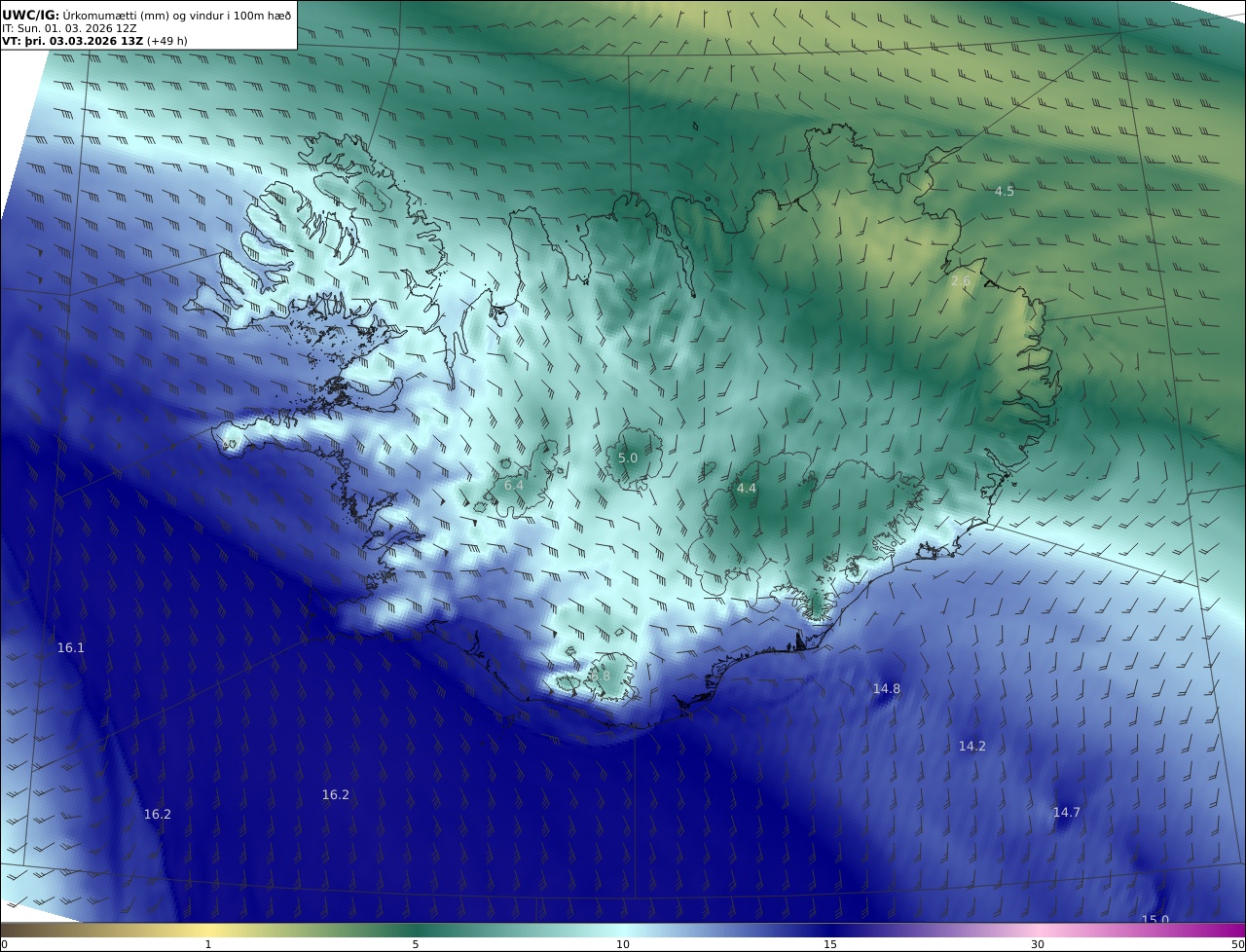Click the colorbar tick label 50
Viewport: 1246px width, 952px height.
coord(1237,945)
